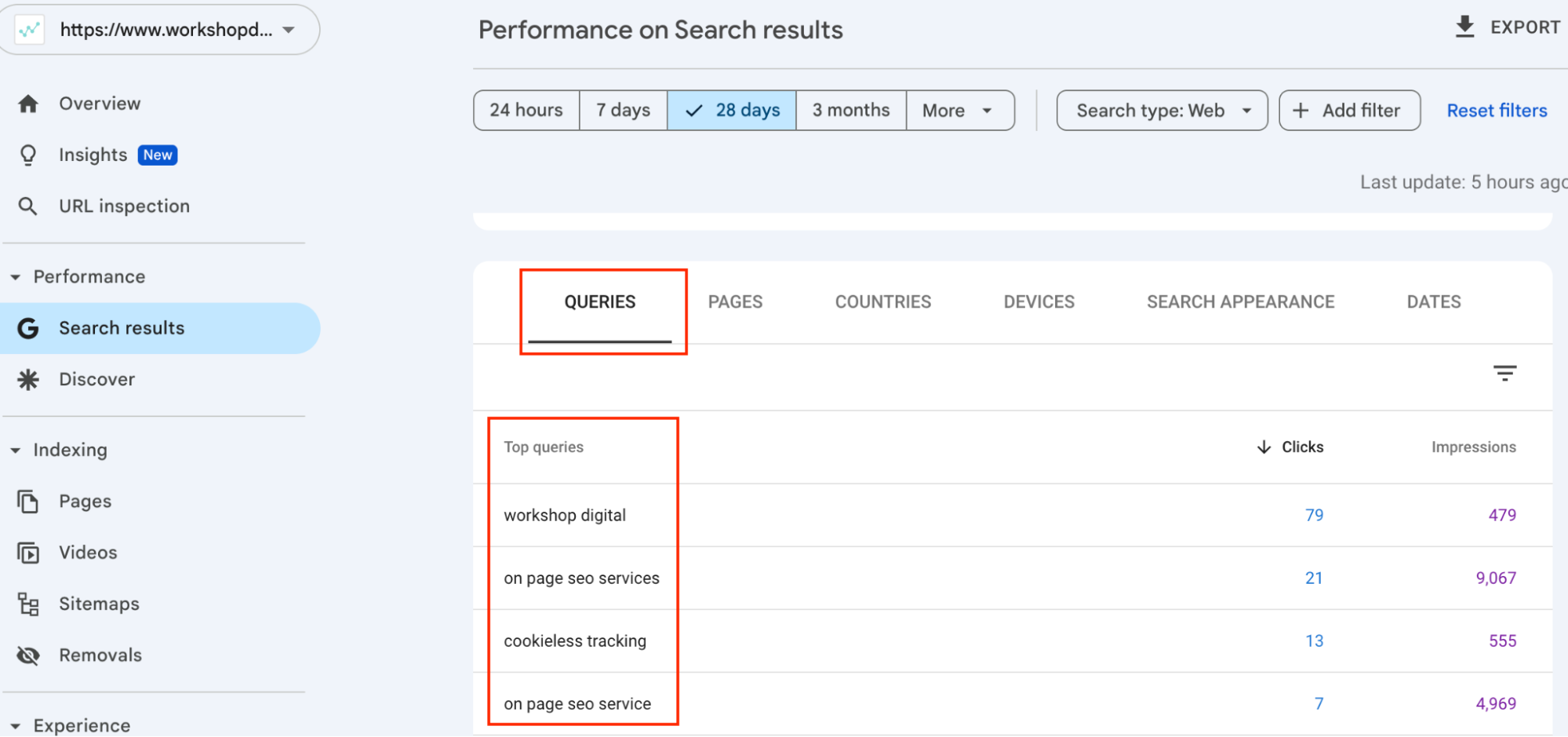Click the 79 clicks value

point(1314,516)
